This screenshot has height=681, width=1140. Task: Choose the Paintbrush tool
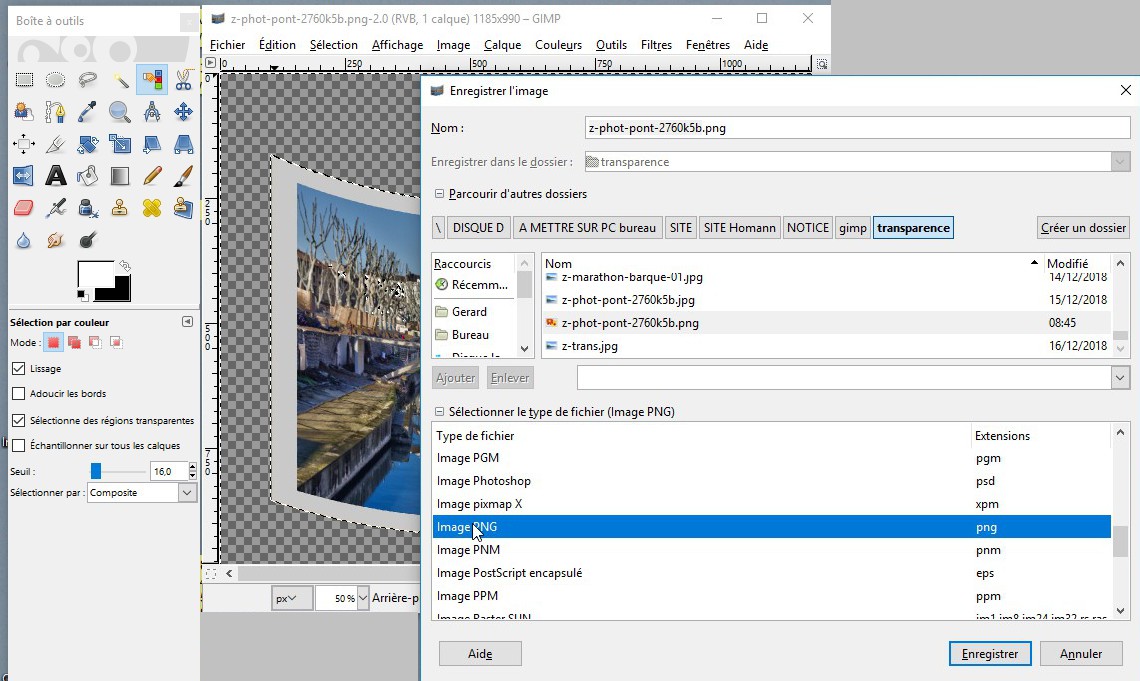click(x=183, y=176)
